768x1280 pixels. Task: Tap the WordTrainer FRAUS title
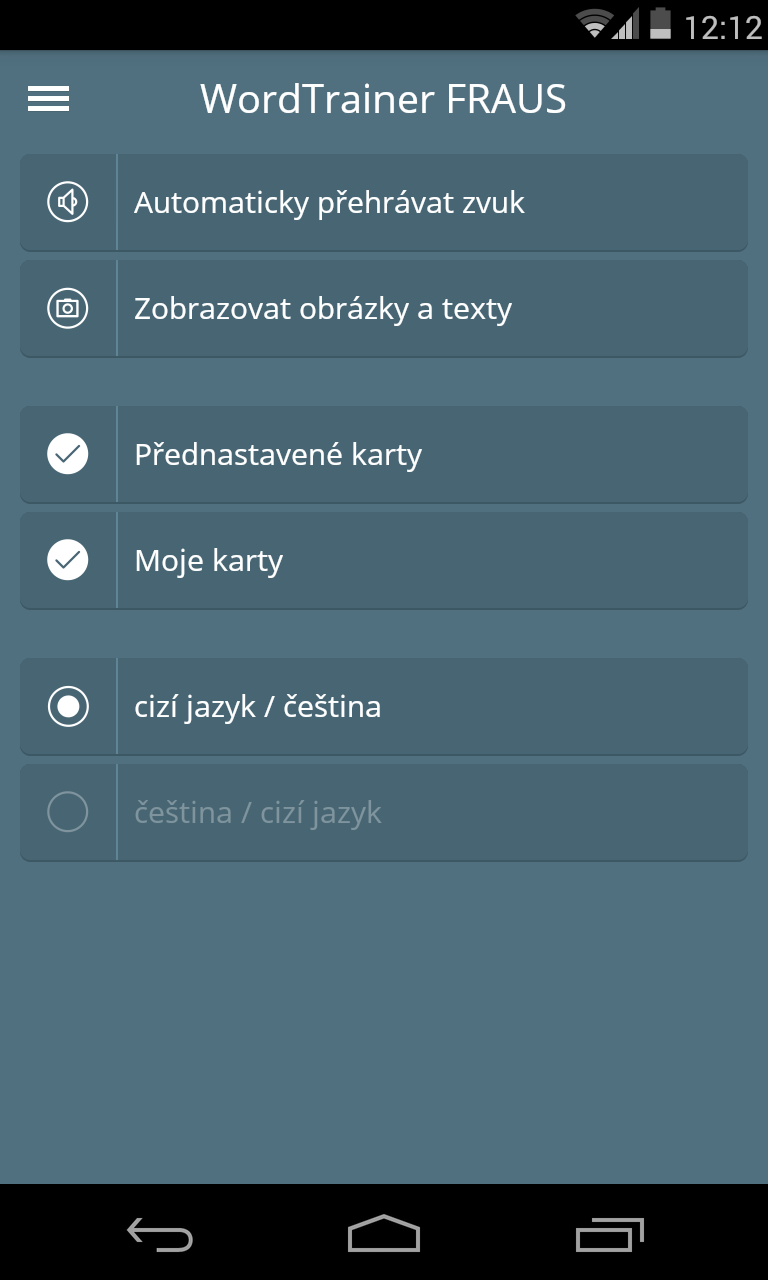coord(383,99)
